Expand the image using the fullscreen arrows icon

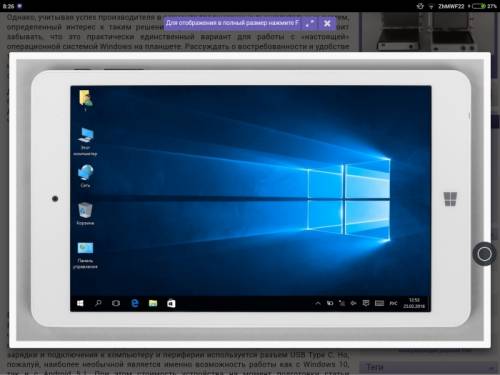tap(310, 23)
